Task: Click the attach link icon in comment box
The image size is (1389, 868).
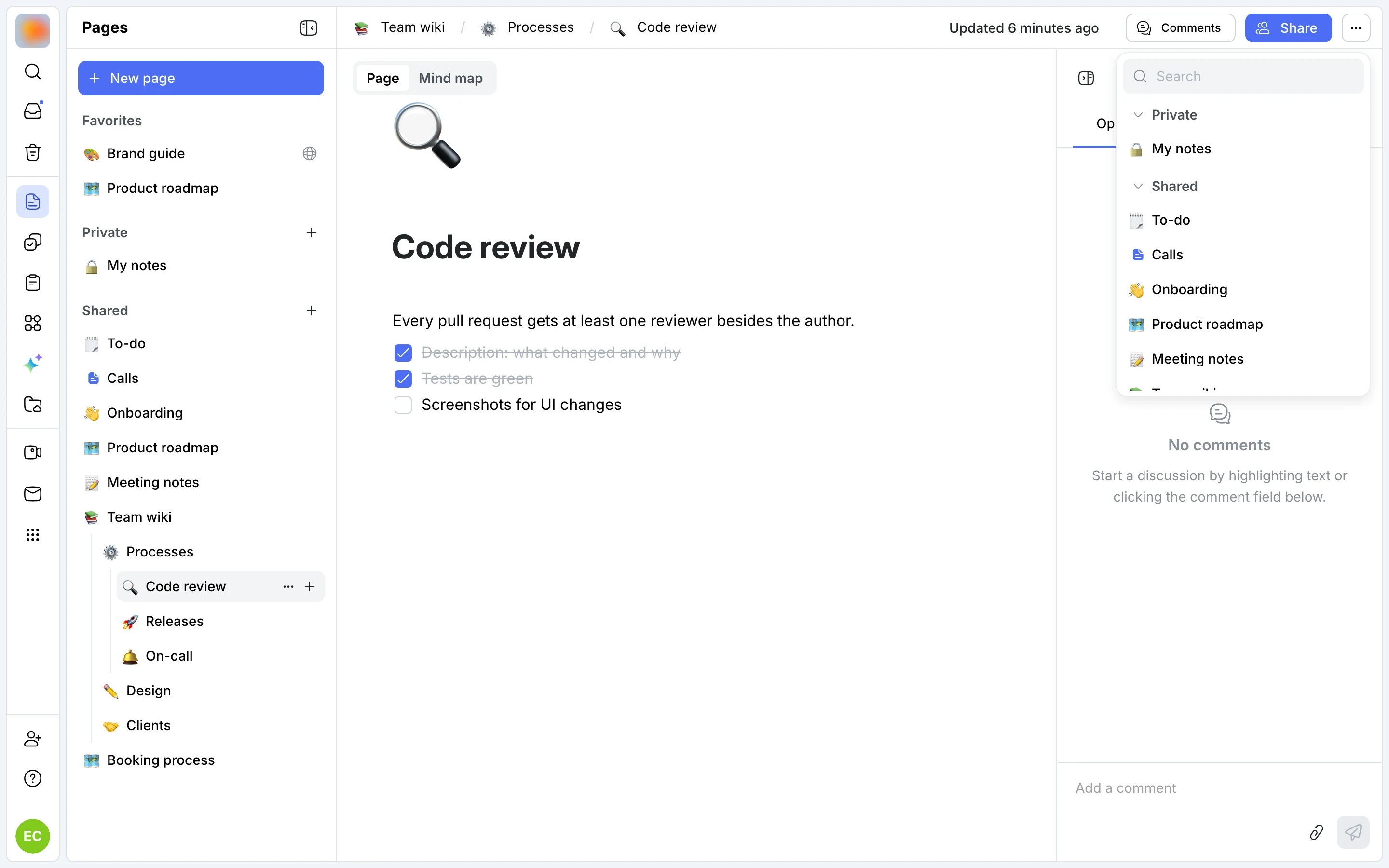Action: point(1316,832)
